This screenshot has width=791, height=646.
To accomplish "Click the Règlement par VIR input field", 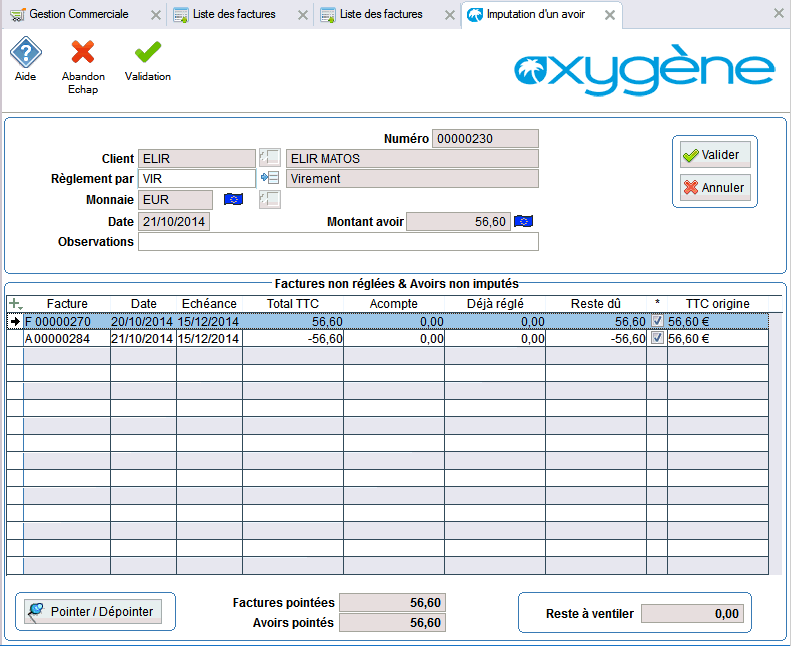I will [196, 179].
